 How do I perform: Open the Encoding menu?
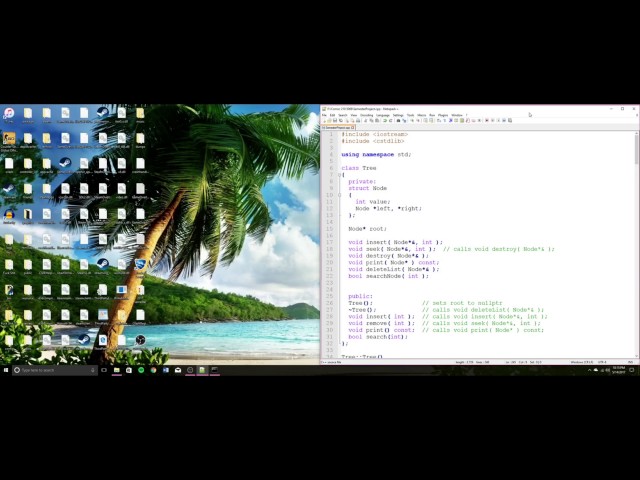367,115
